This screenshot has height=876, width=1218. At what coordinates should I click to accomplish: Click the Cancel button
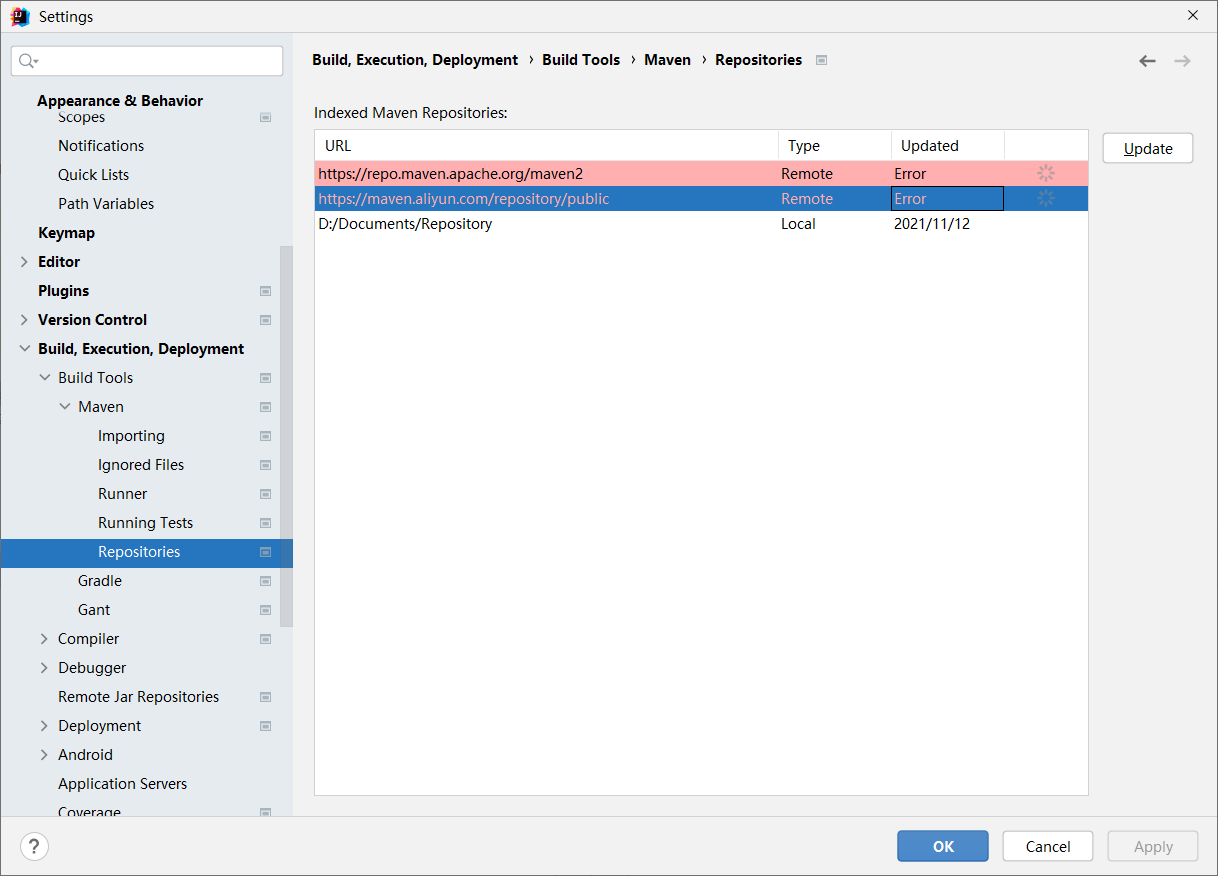[x=1047, y=846]
